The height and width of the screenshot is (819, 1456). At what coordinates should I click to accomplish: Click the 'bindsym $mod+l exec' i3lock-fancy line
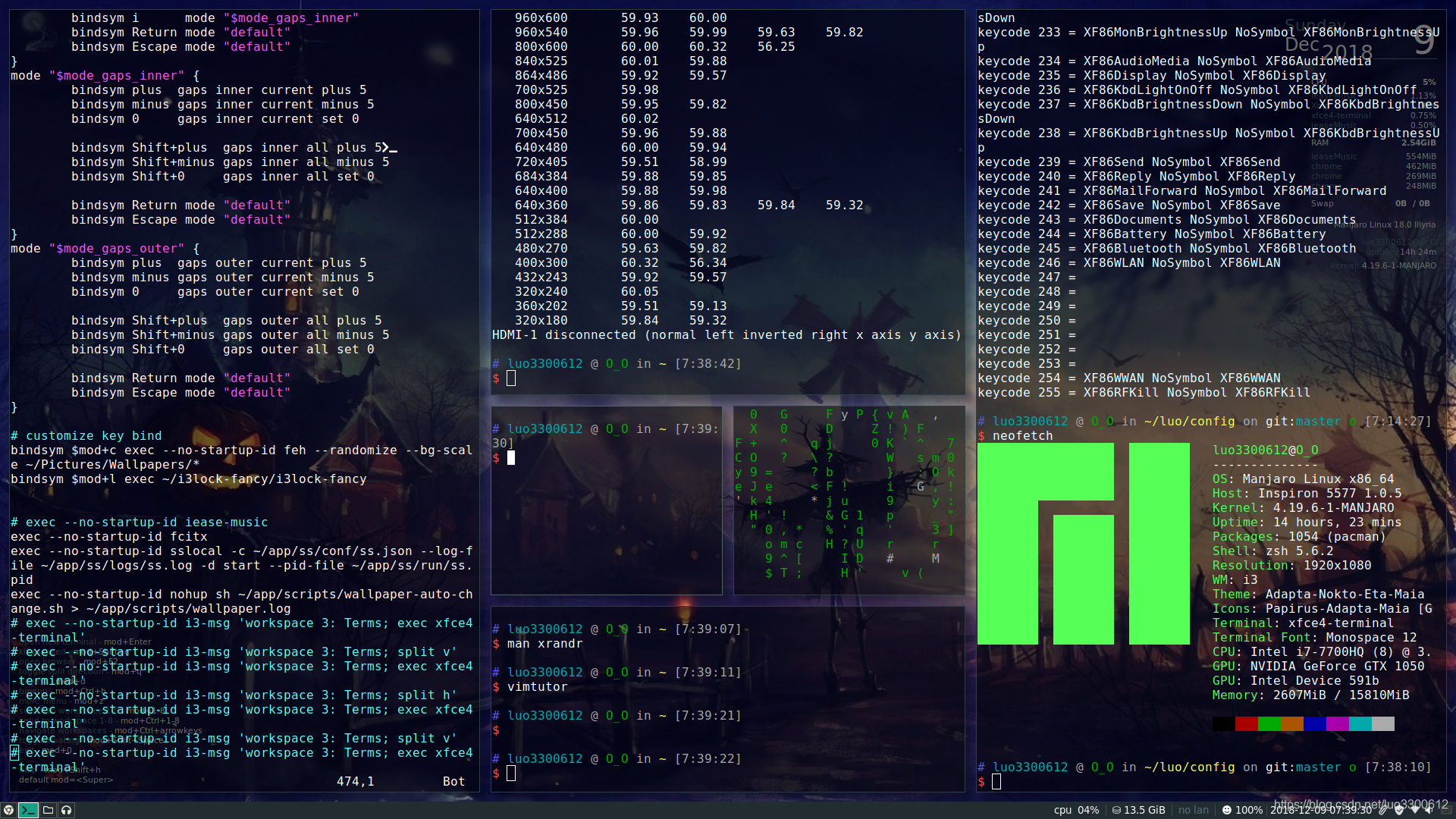point(188,479)
